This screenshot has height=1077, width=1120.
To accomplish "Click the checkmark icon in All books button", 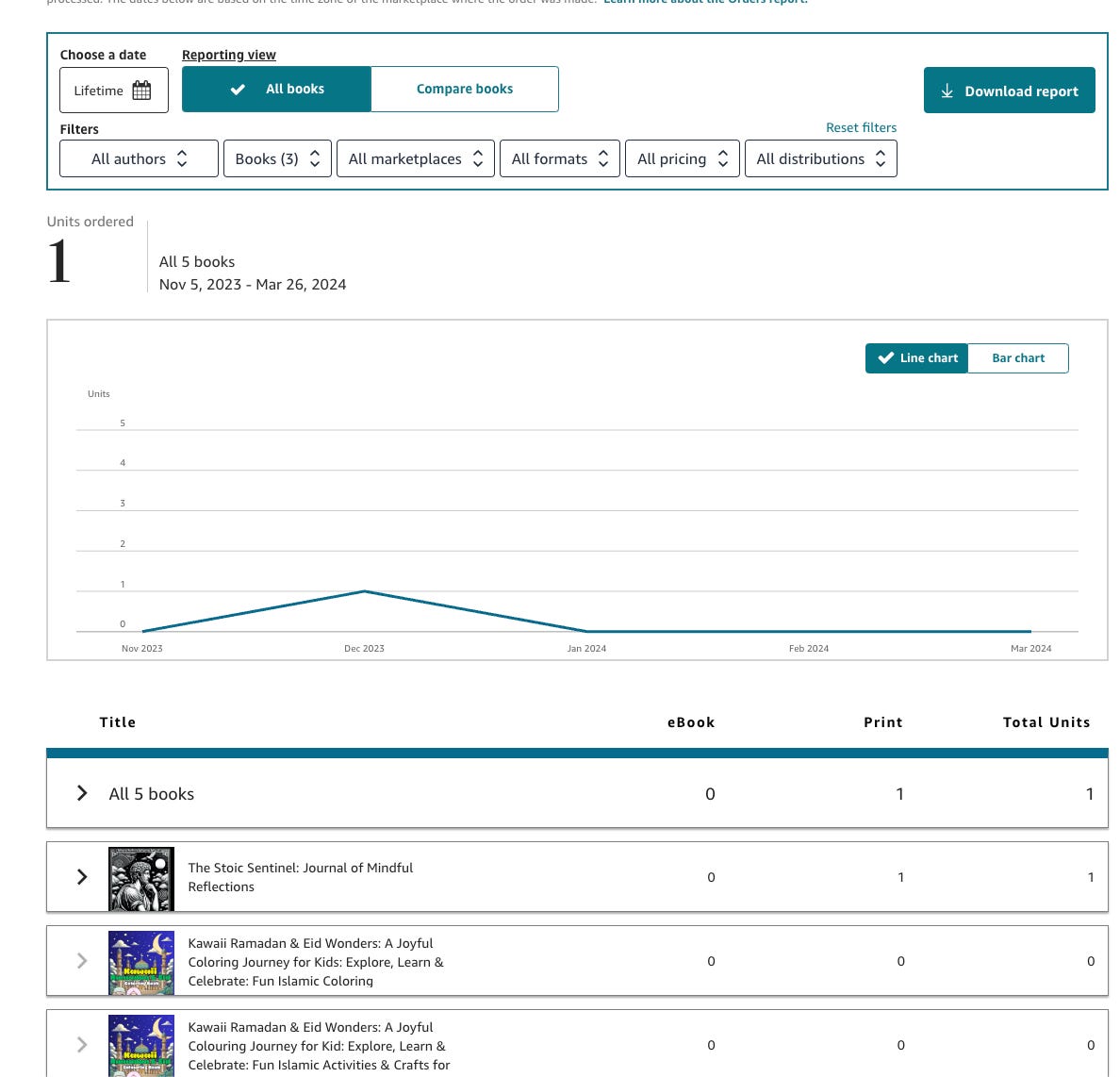I will pos(238,90).
